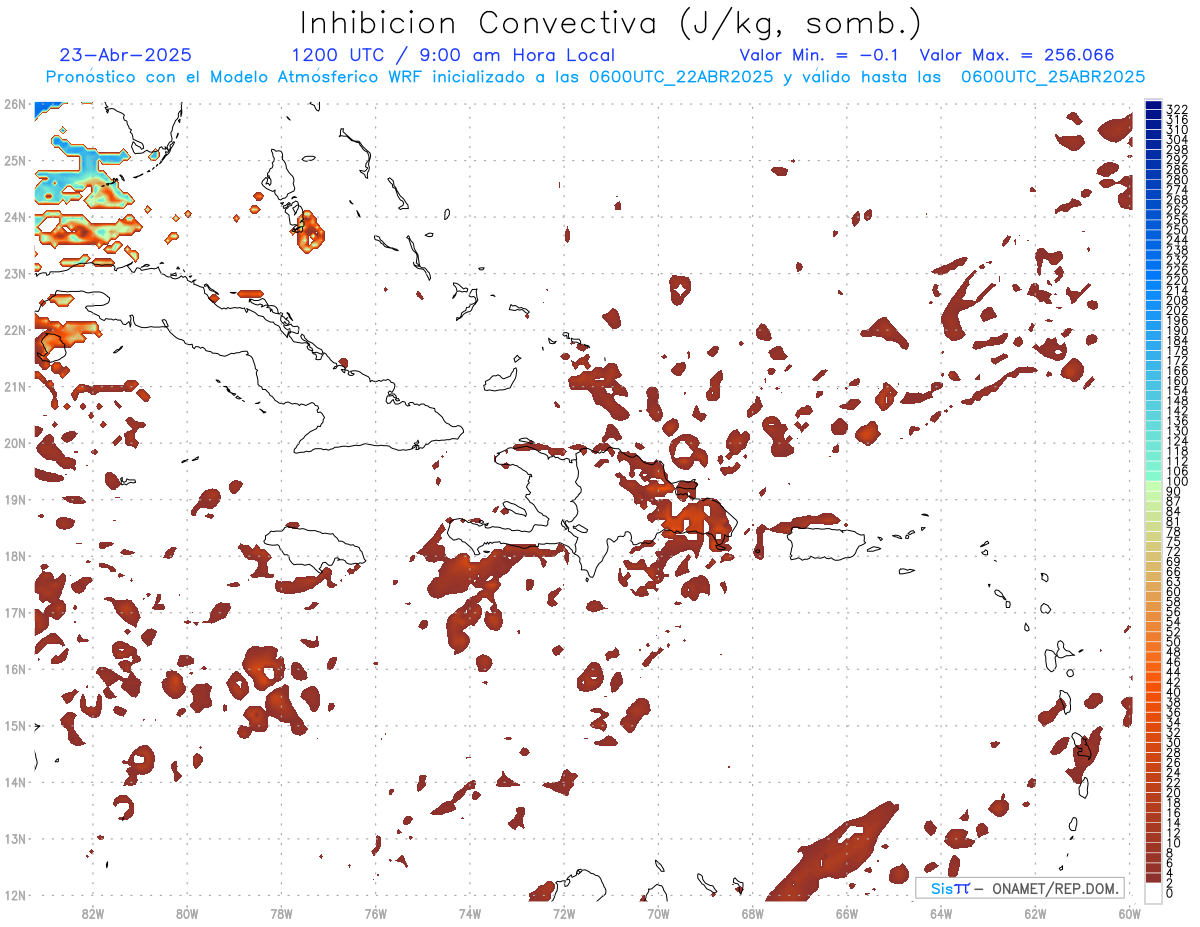The width and height of the screenshot is (1200, 927).
Task: Click the 'SisTT - ONAMET/REP.DOM.' credit label
Action: pyautogui.click(x=1019, y=888)
